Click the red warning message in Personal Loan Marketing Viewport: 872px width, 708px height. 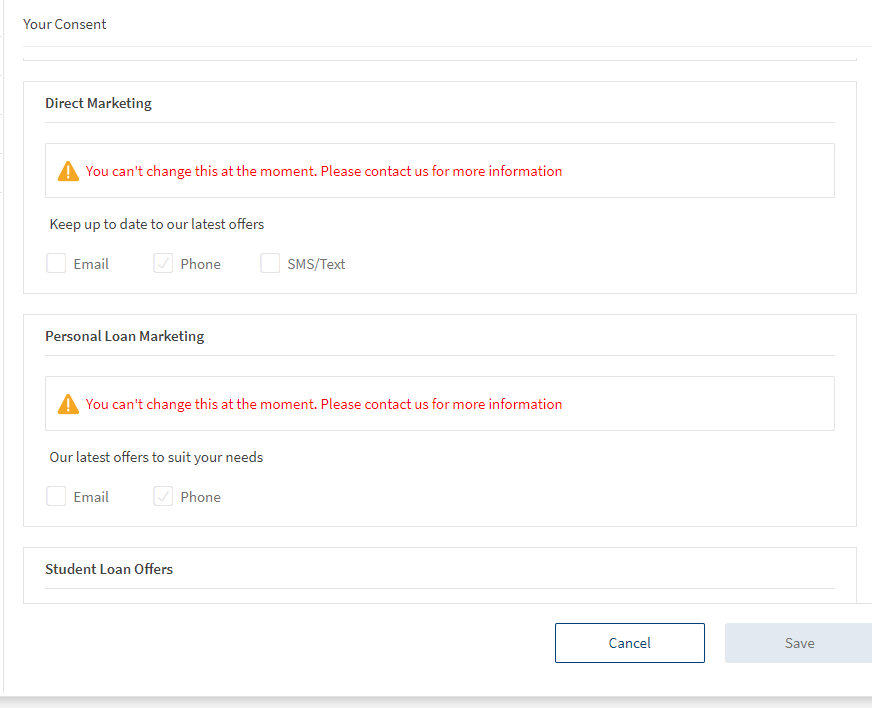pyautogui.click(x=324, y=404)
